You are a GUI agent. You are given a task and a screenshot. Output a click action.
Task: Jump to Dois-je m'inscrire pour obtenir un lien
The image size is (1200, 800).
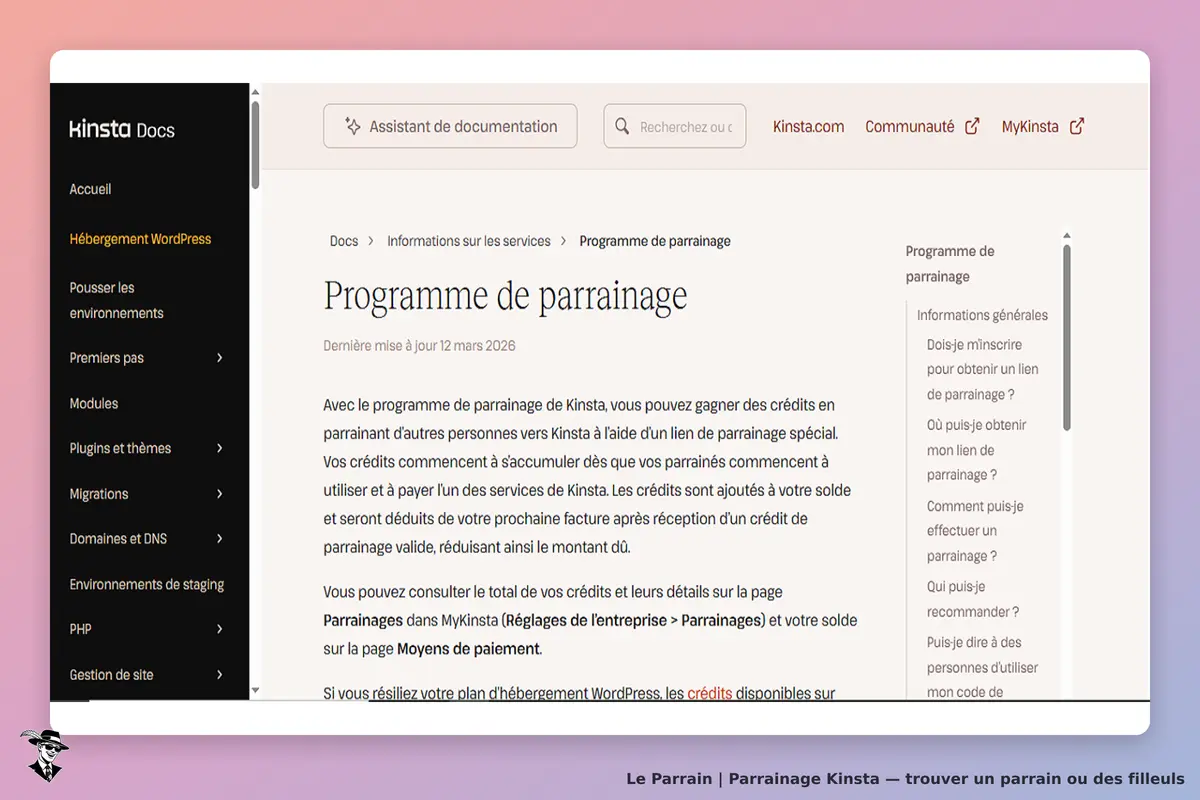[983, 369]
